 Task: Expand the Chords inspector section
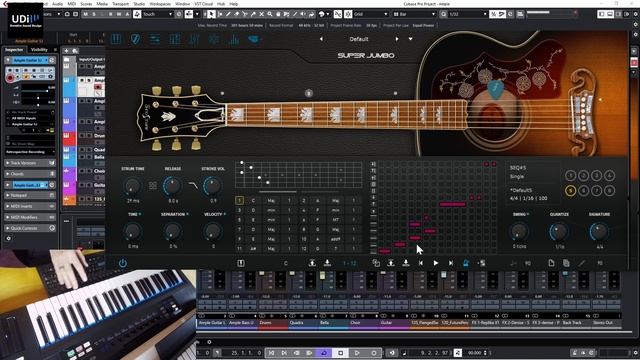pyautogui.click(x=30, y=174)
